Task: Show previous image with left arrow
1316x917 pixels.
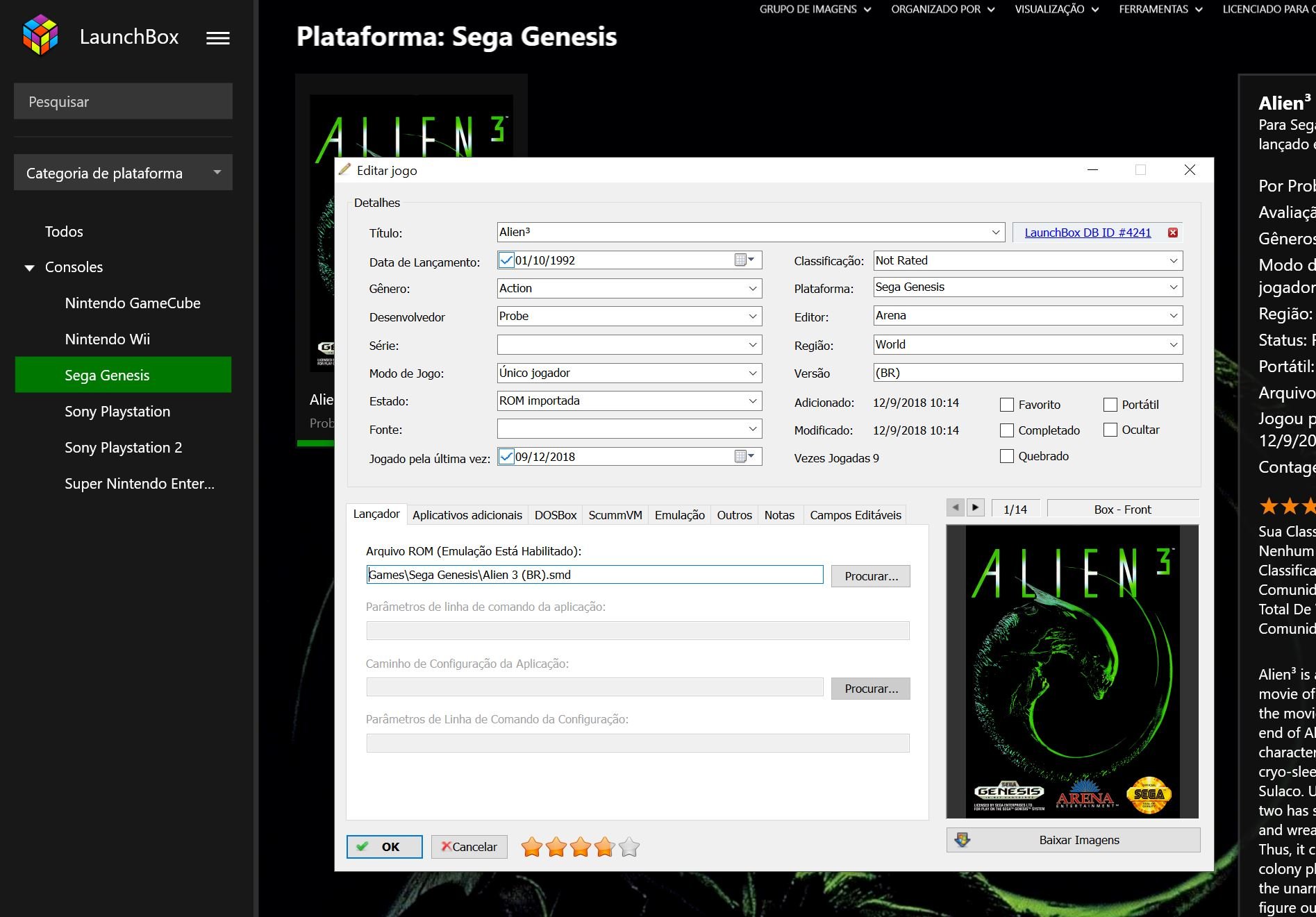Action: point(956,507)
